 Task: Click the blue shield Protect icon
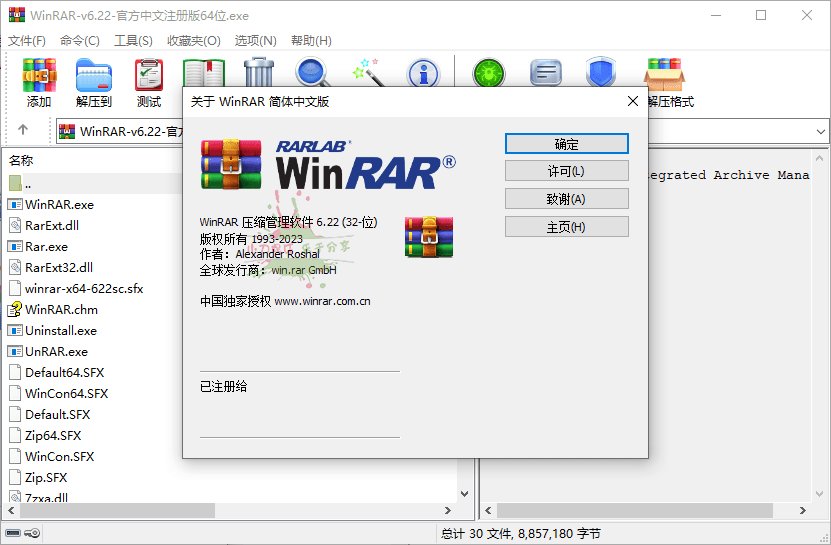601,74
